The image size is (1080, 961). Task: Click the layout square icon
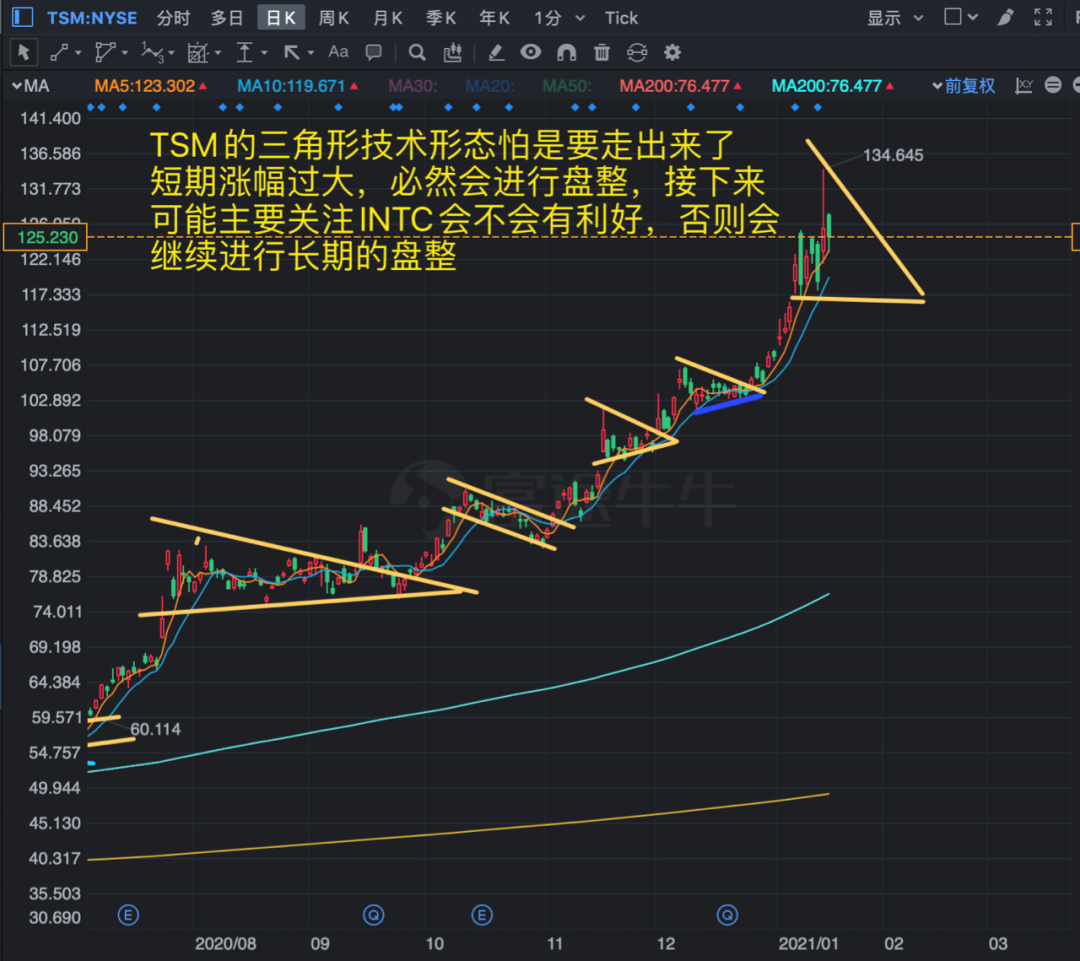(953, 17)
